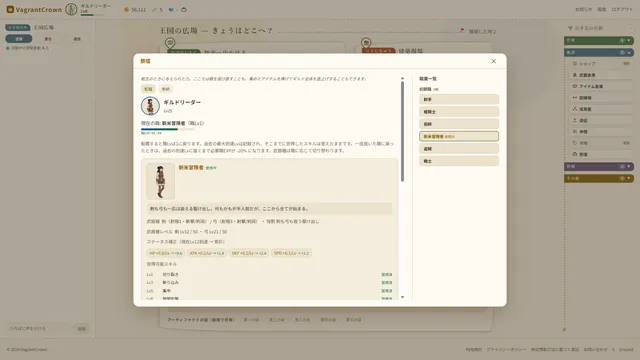Click the red flag icon near the title

coord(462,30)
